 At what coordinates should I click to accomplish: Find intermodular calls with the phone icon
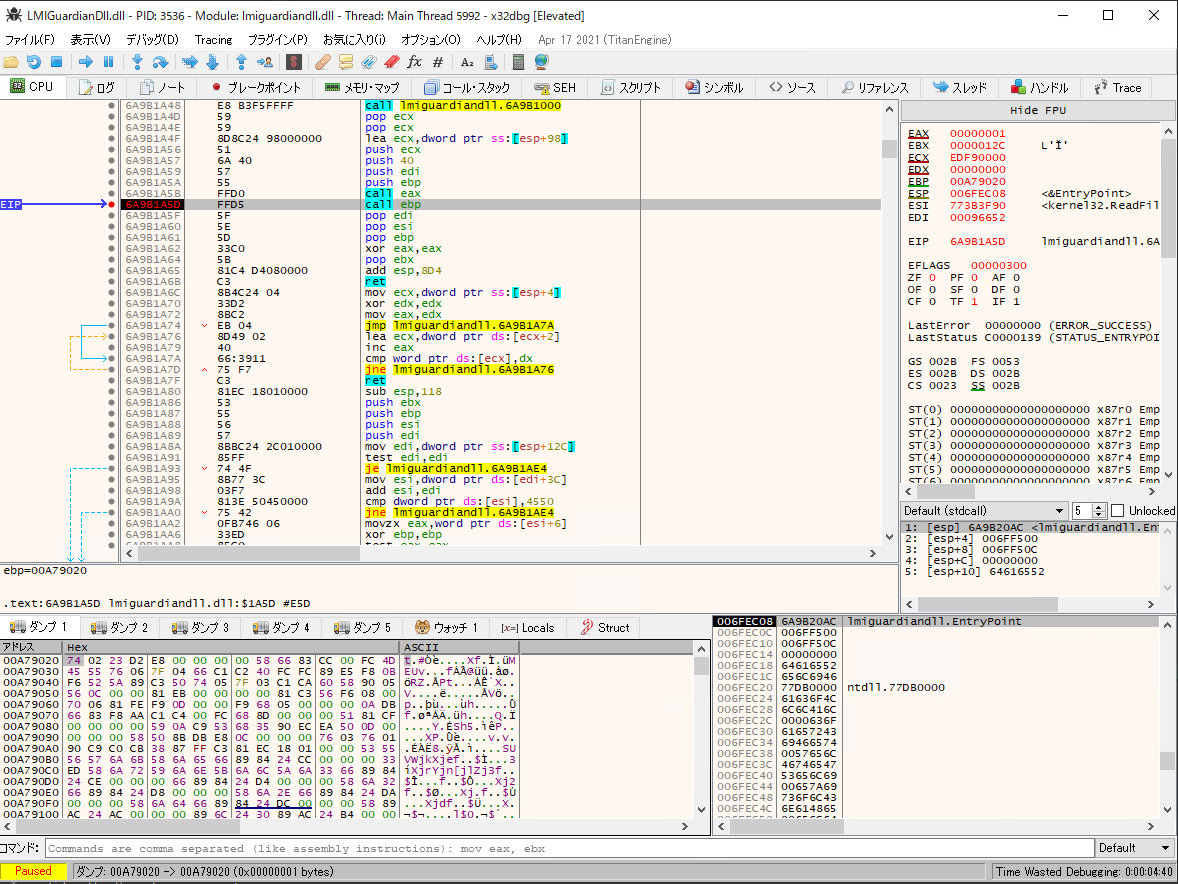[491, 62]
